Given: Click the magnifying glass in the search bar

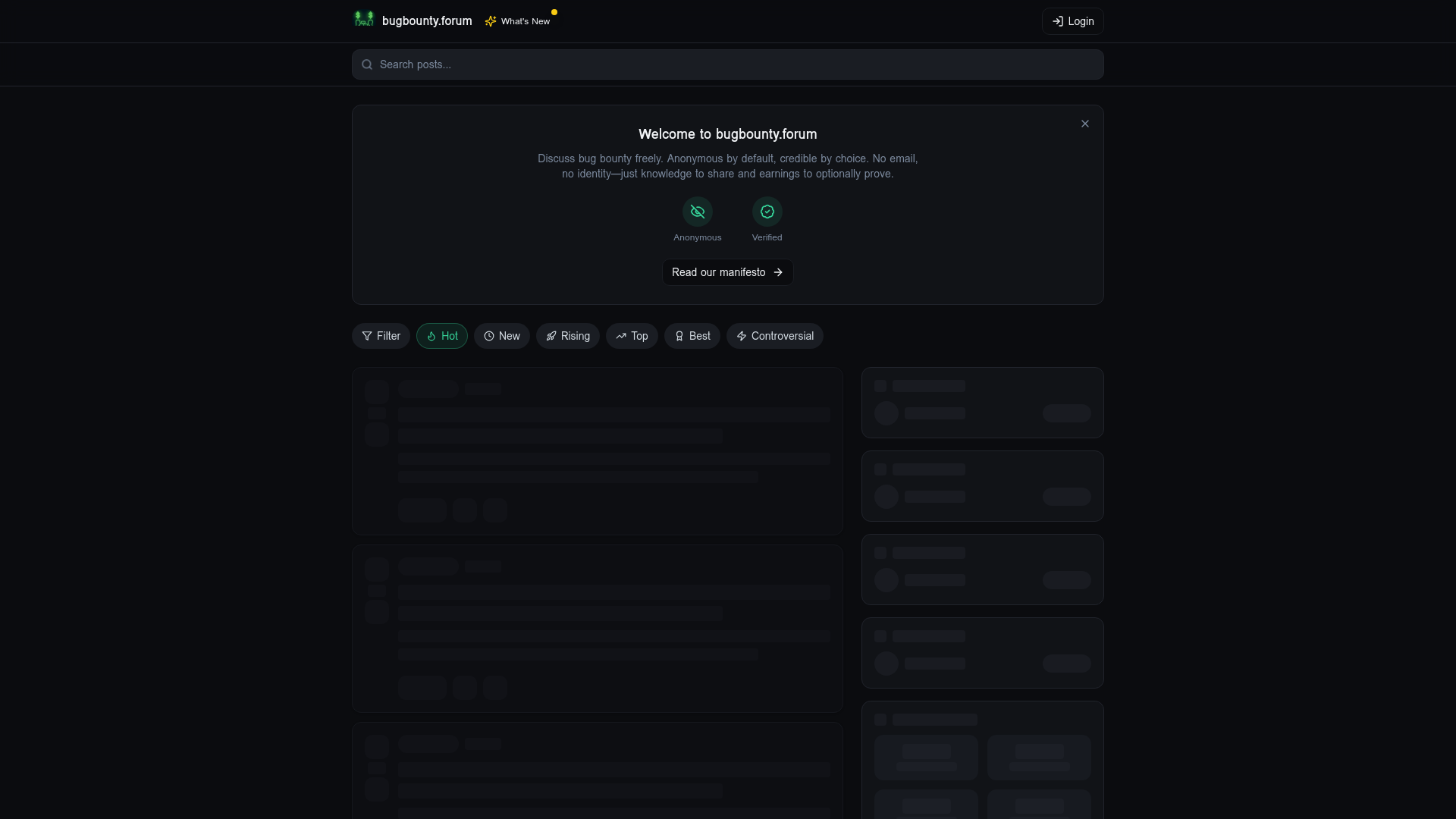Looking at the screenshot, I should point(367,64).
